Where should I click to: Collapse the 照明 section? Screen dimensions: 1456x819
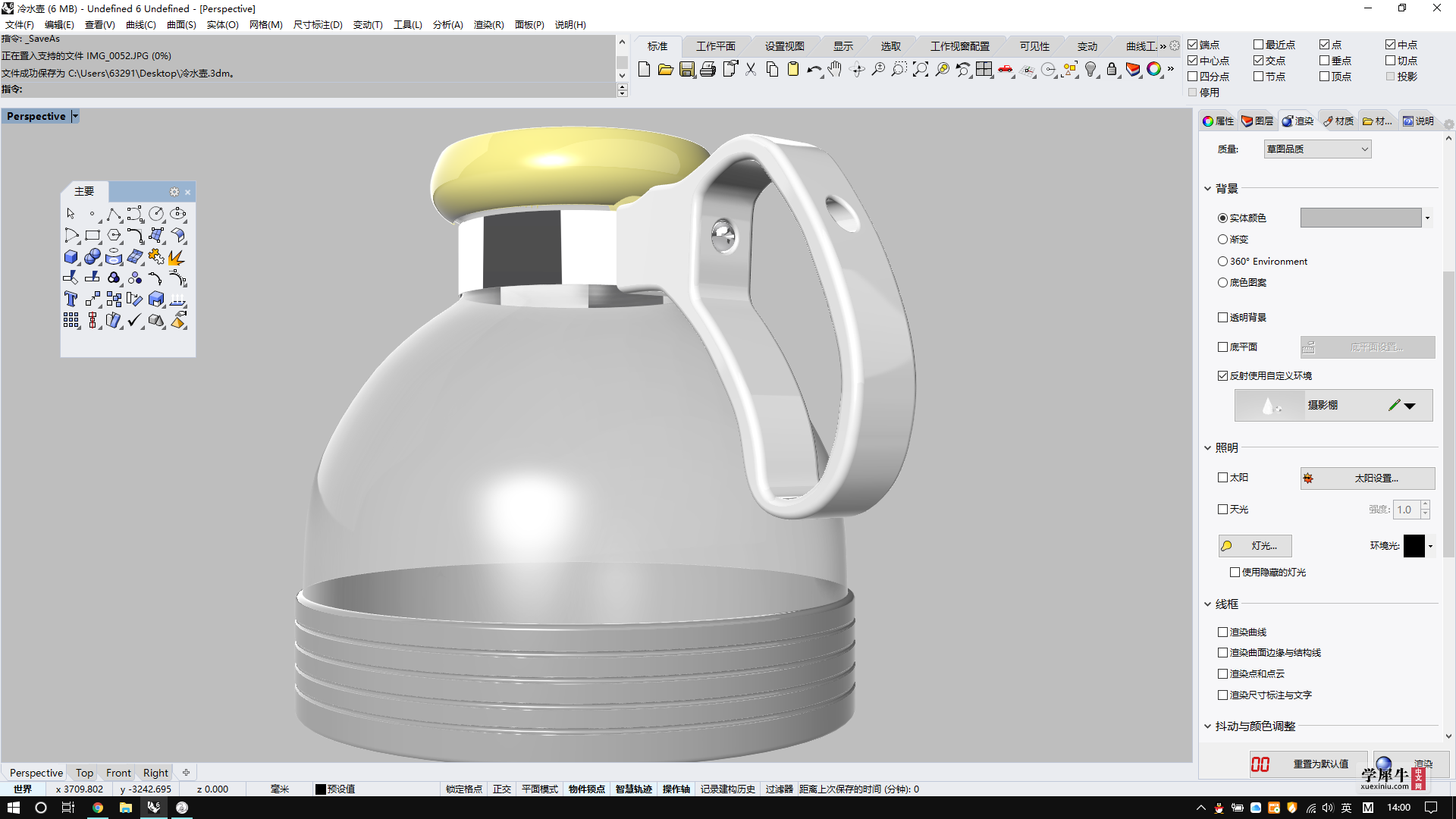click(x=1208, y=448)
